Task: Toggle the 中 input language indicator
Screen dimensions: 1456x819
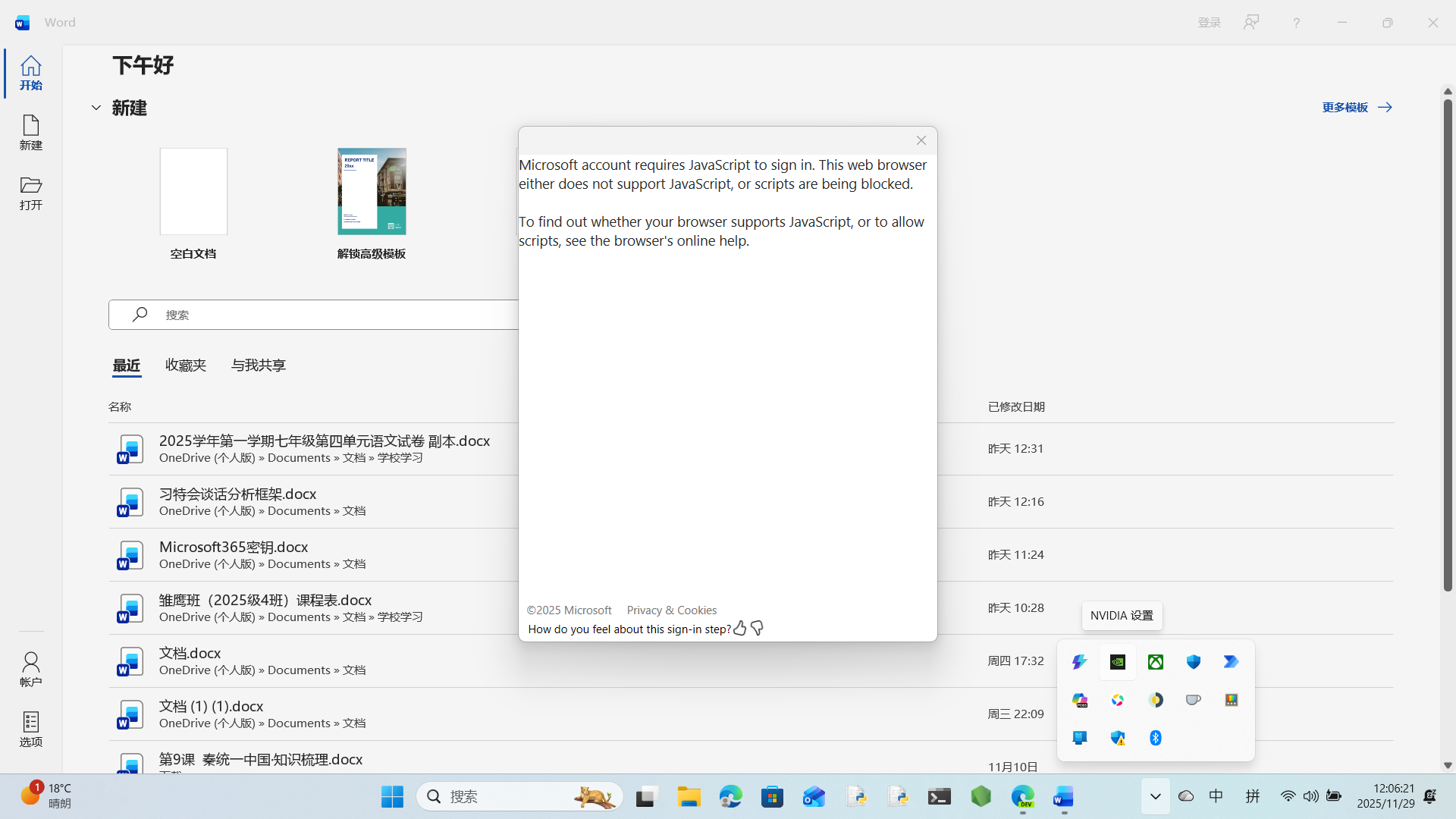Action: [x=1216, y=796]
